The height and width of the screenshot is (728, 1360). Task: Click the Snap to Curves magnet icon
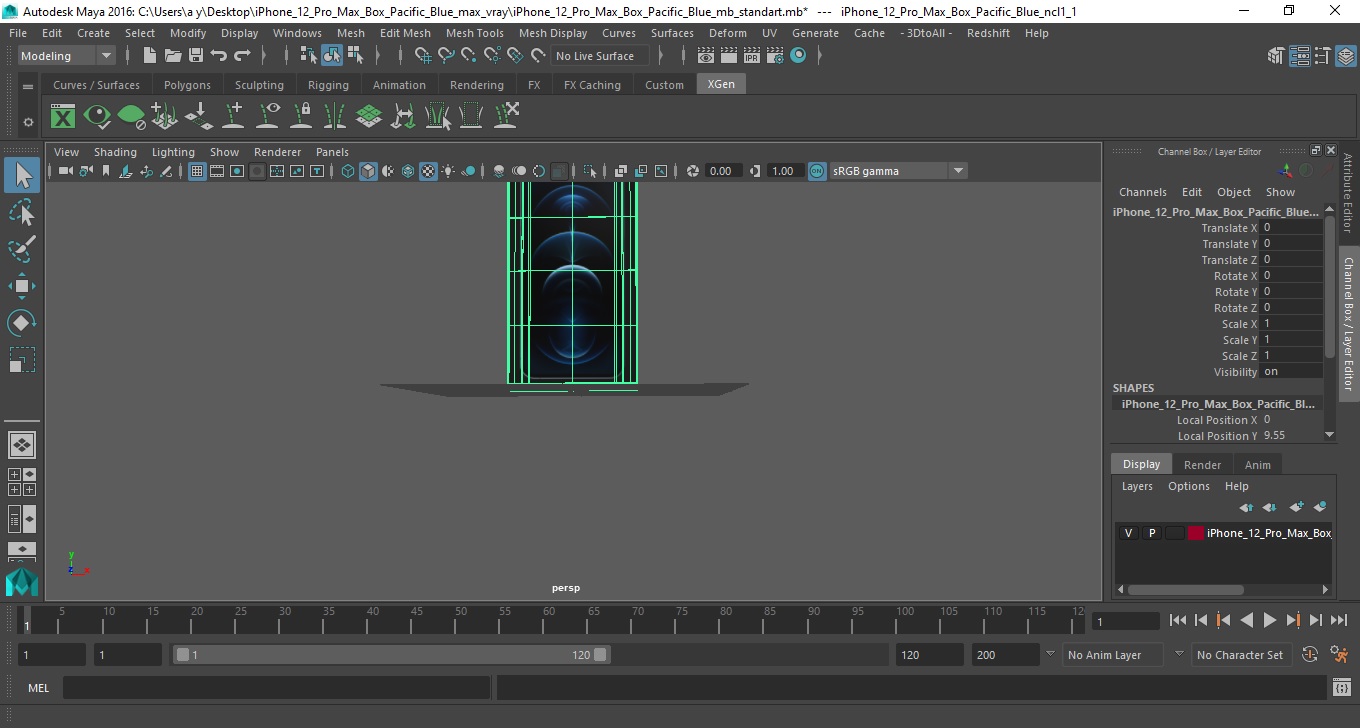coord(446,56)
